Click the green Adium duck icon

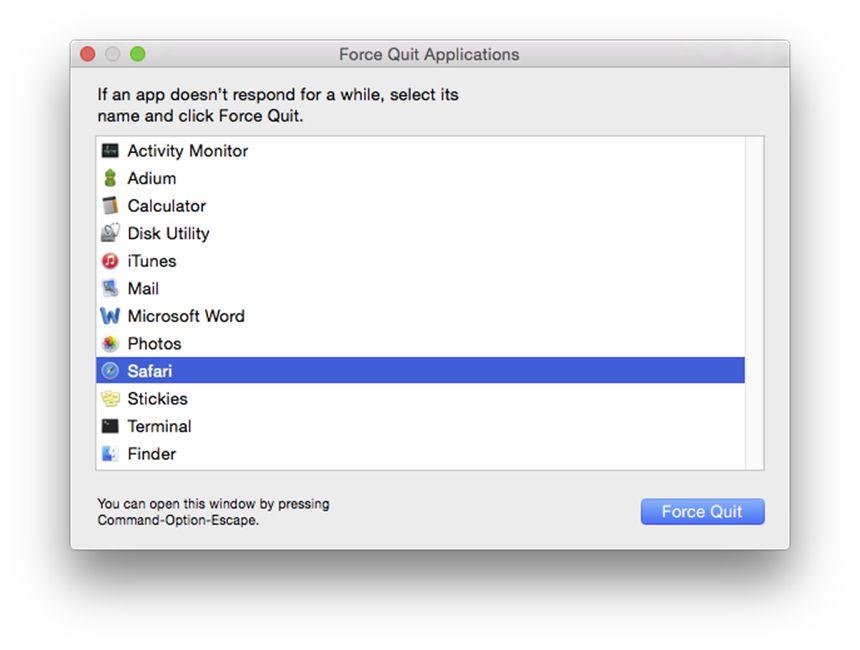tap(110, 178)
